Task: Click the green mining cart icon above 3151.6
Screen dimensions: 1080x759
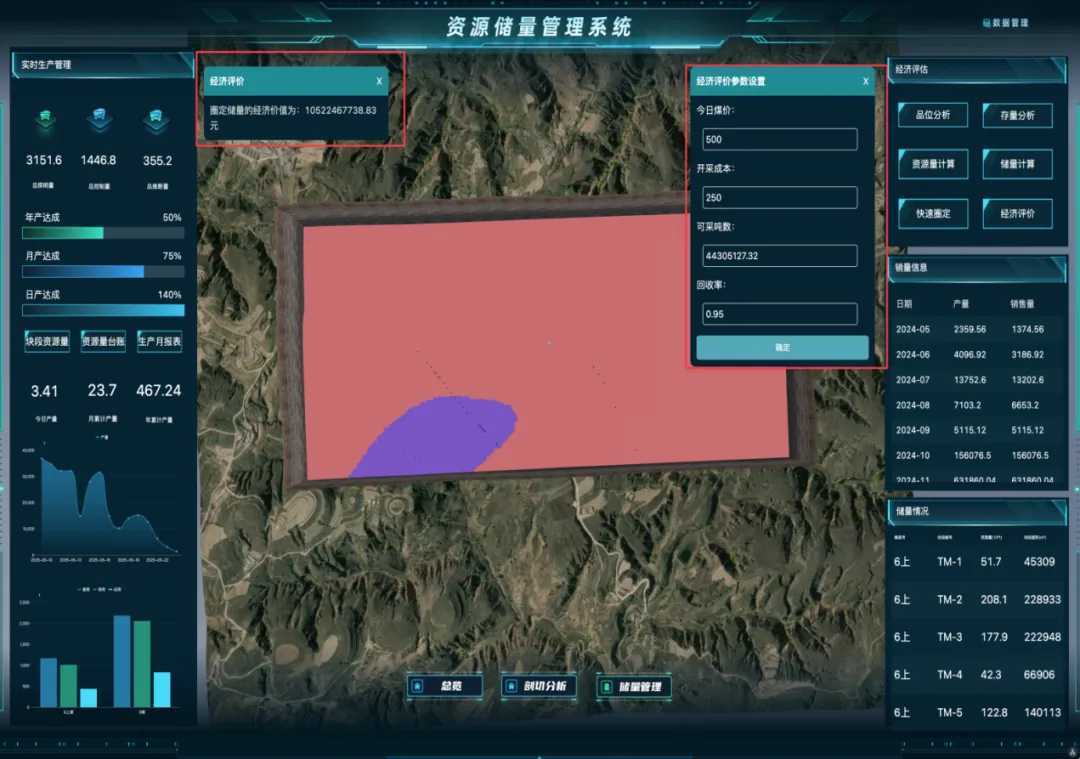Action: coord(44,118)
